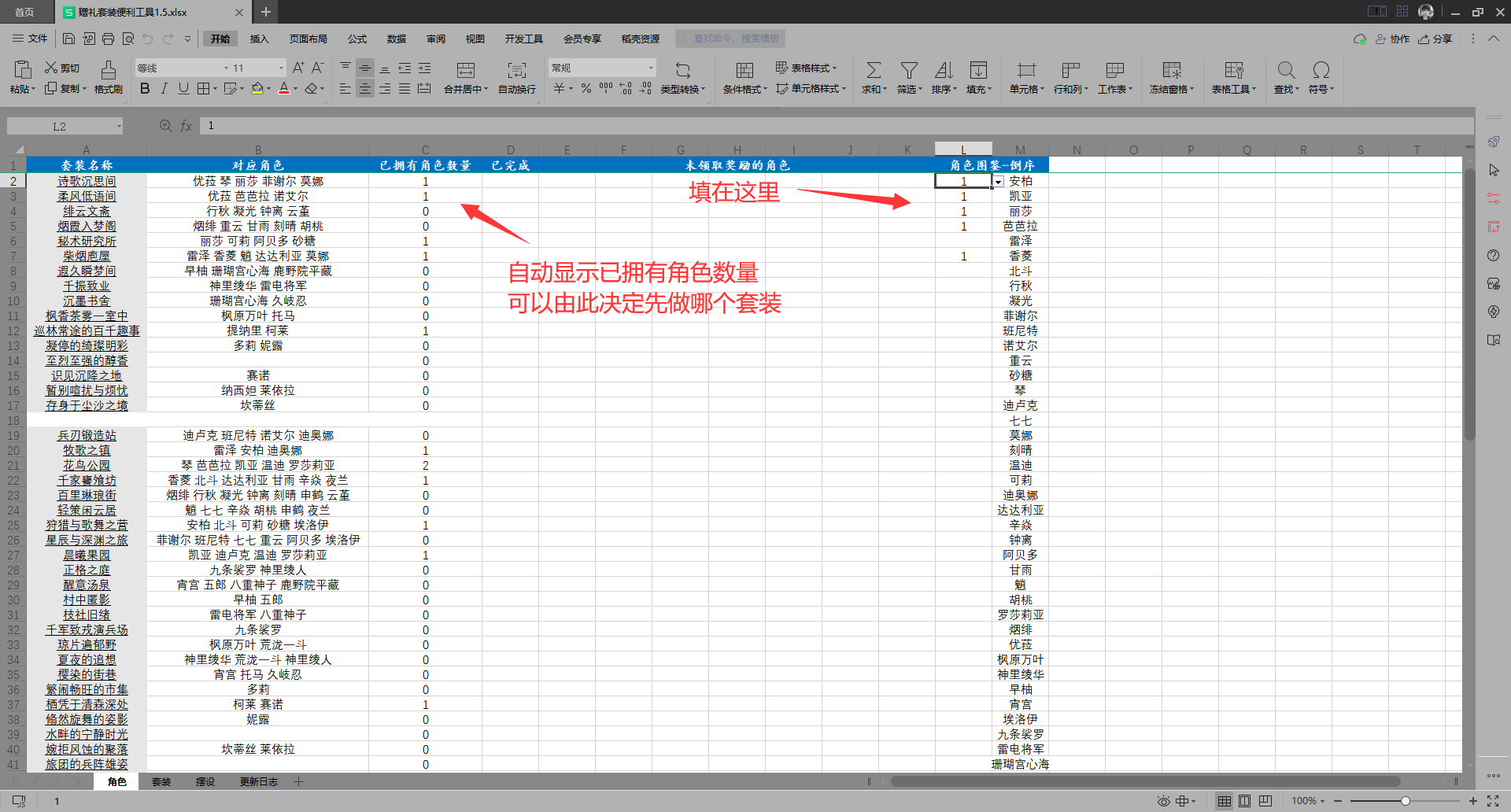Open Freeze Panes (冻结窗格) icon
This screenshot has height=812, width=1511.
tap(1172, 70)
